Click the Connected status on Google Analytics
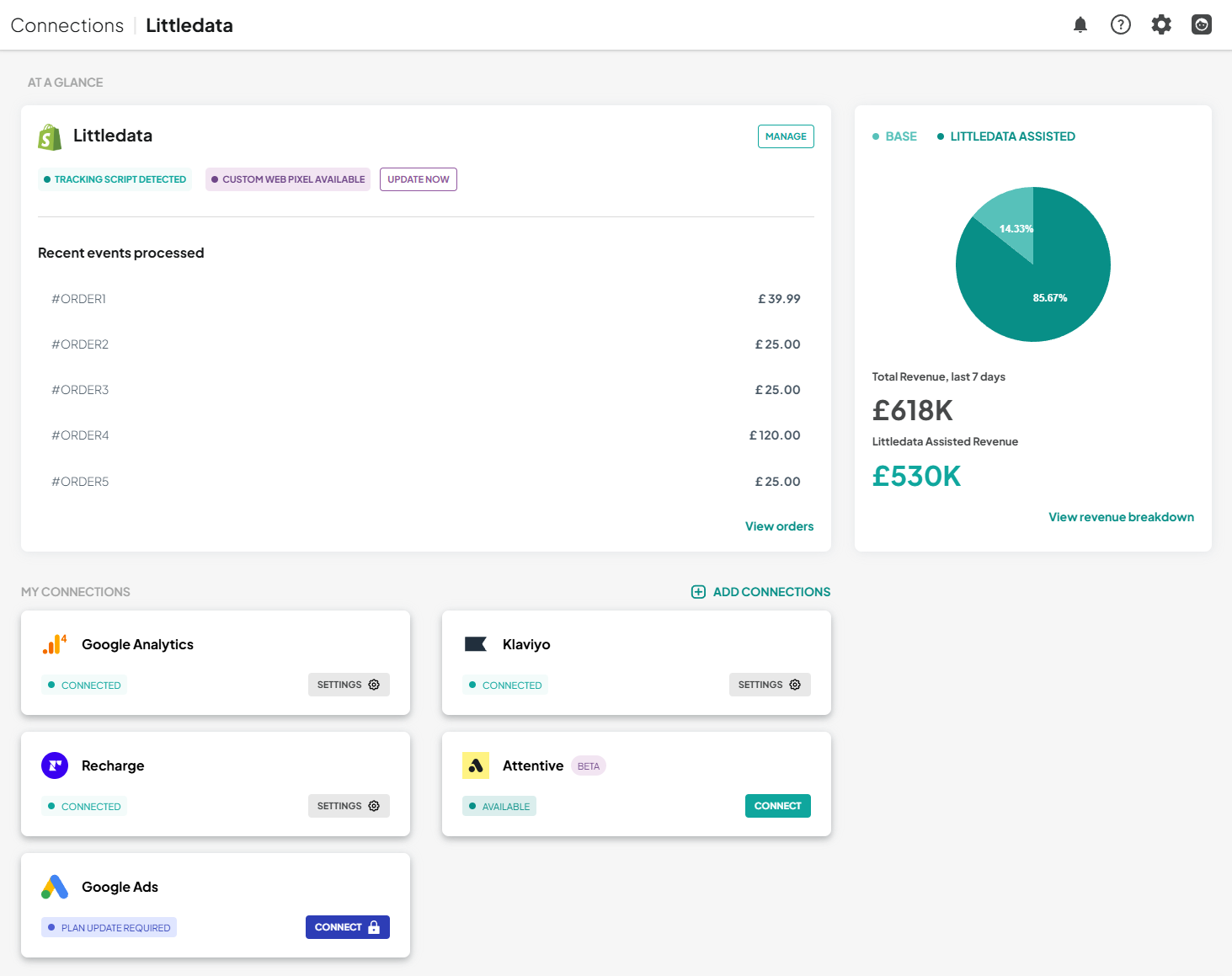 point(84,685)
